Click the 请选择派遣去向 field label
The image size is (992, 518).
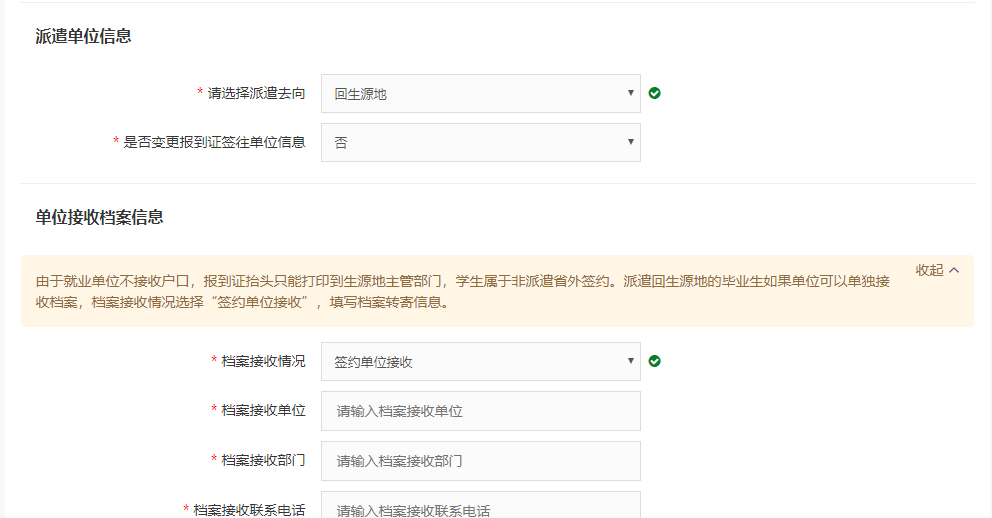click(256, 93)
